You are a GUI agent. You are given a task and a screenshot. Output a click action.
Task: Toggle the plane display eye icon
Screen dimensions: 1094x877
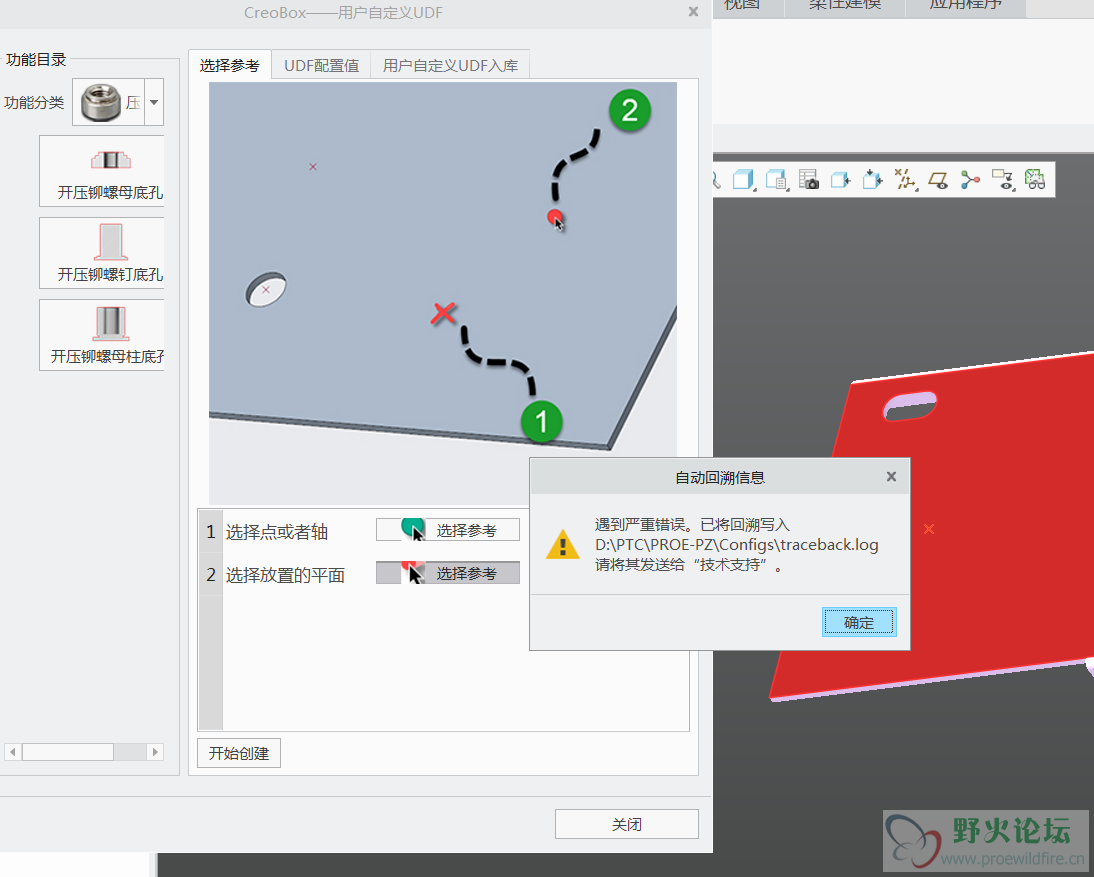938,181
